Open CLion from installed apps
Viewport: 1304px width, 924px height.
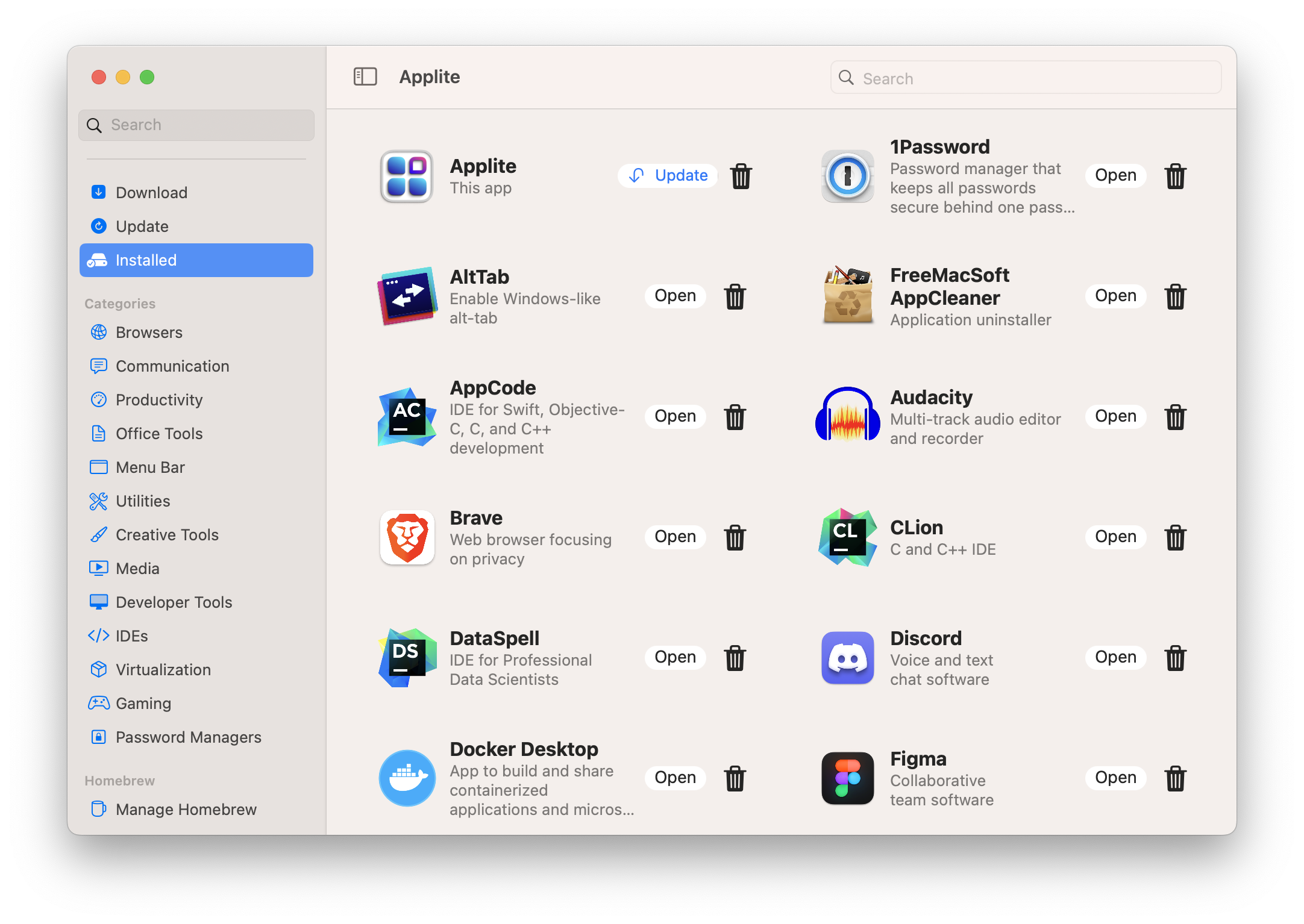point(1115,537)
